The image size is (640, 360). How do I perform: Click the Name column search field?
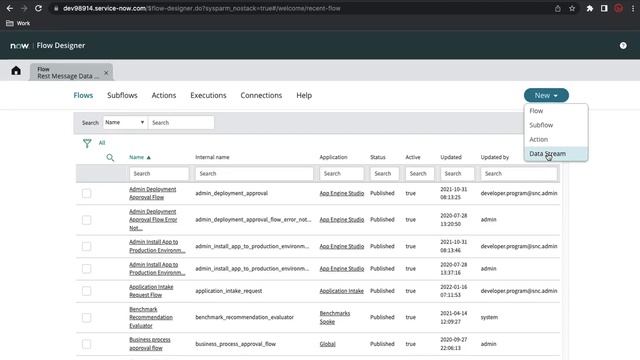(x=159, y=174)
